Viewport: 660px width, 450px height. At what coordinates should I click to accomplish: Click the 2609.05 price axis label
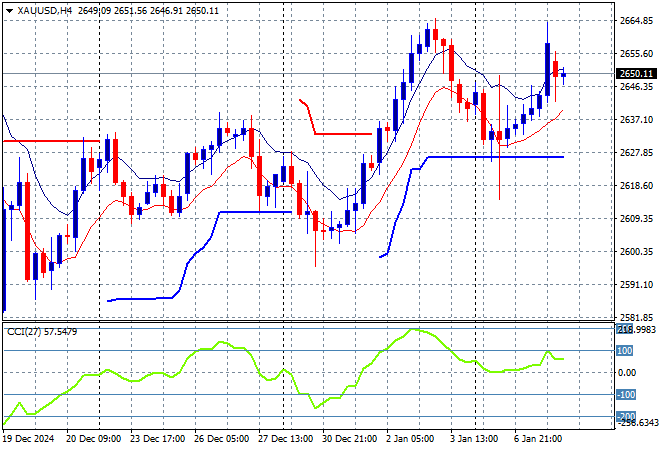(636, 218)
